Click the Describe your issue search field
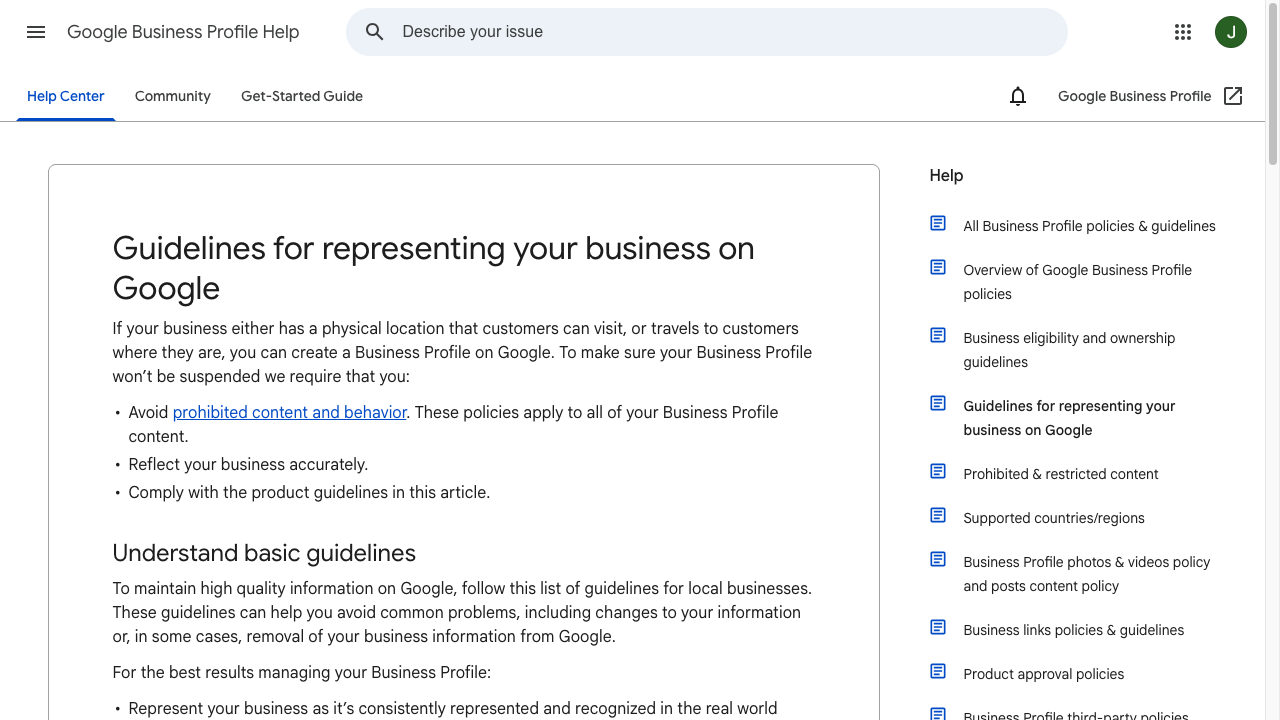 707,32
